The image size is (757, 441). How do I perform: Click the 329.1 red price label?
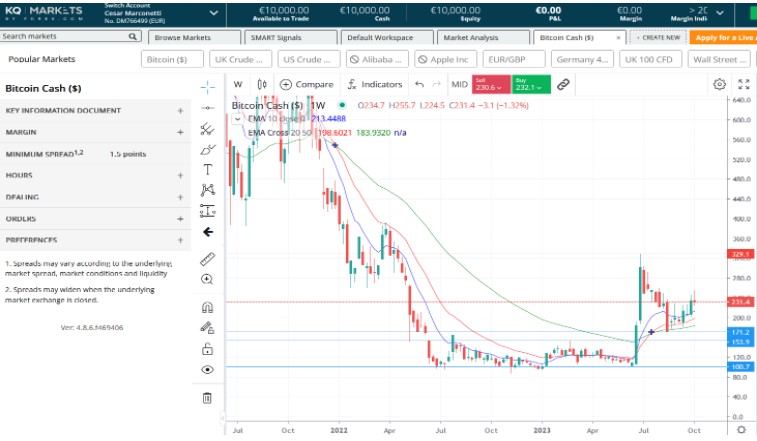click(x=740, y=254)
